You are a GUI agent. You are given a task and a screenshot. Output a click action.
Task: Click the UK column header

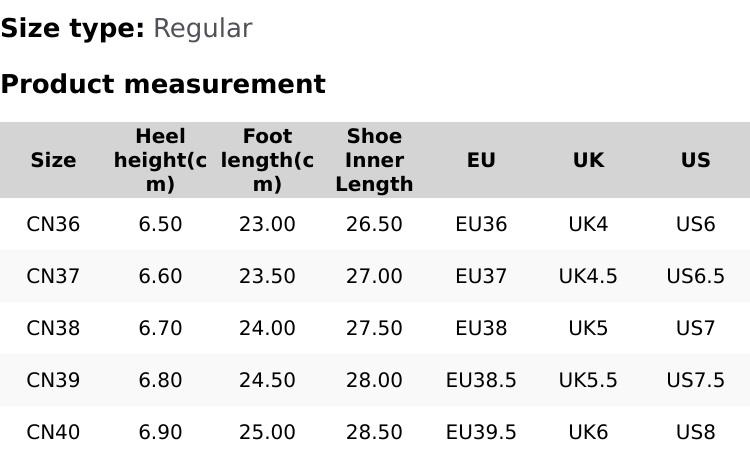588,160
